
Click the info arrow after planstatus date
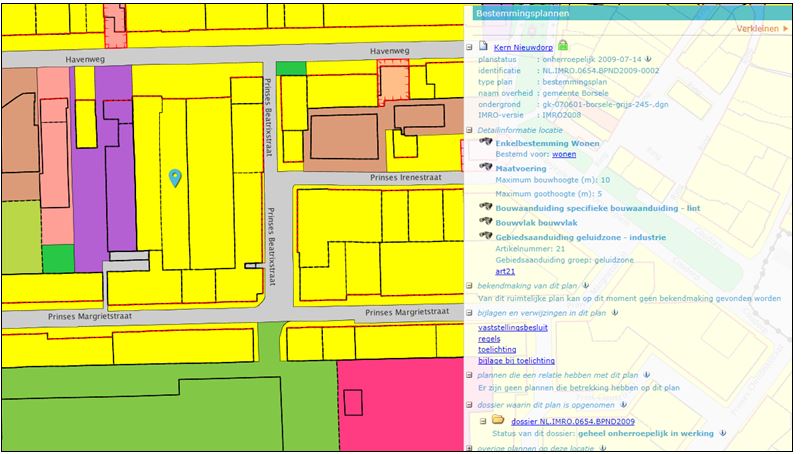[x=647, y=60]
